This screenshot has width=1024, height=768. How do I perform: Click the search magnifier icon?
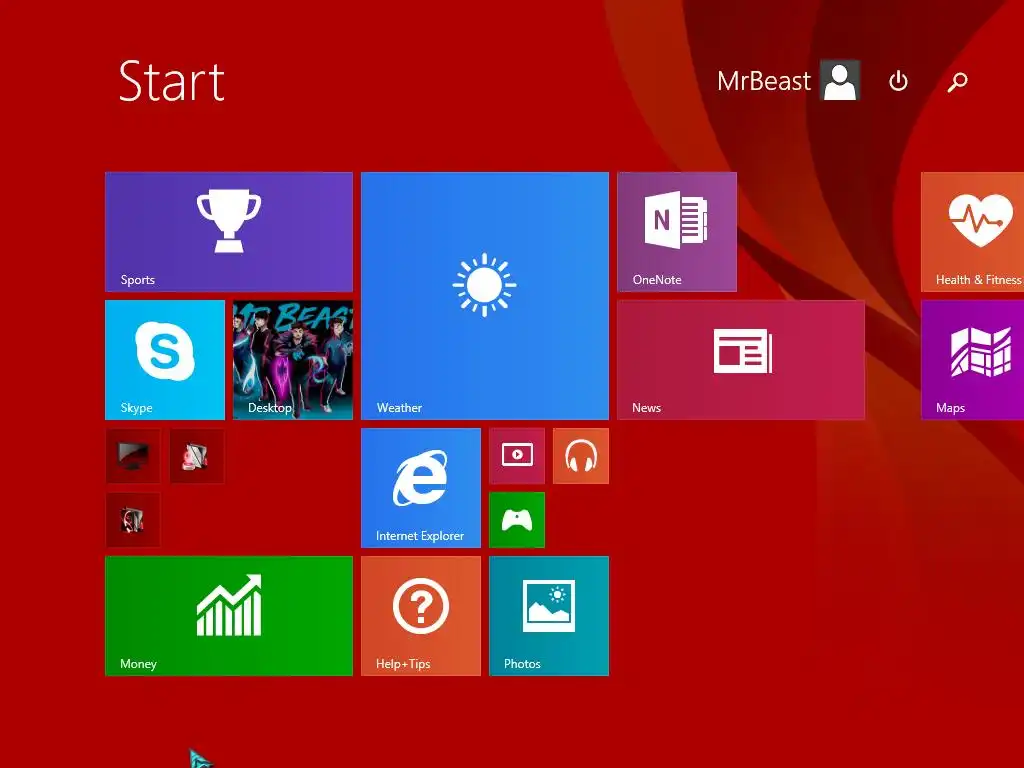pyautogui.click(x=957, y=82)
